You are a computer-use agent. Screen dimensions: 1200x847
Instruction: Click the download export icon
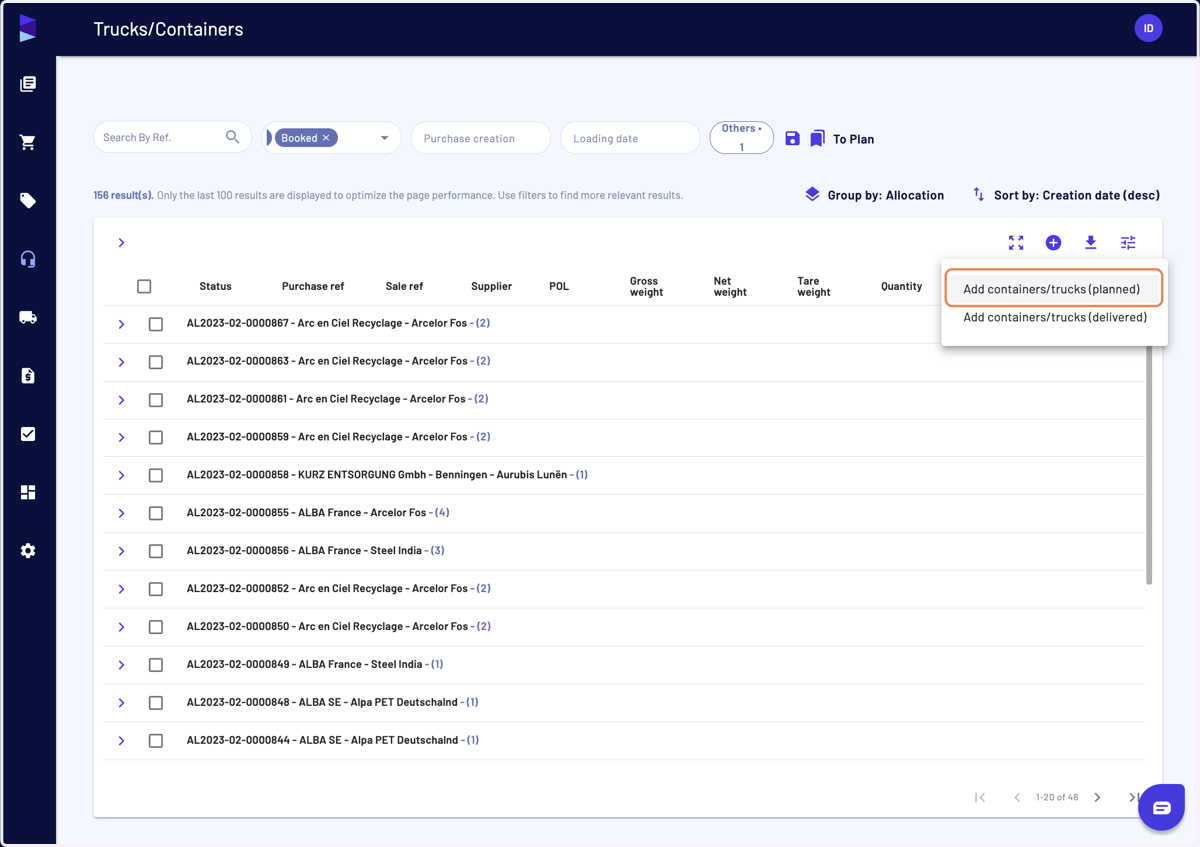pos(1091,243)
